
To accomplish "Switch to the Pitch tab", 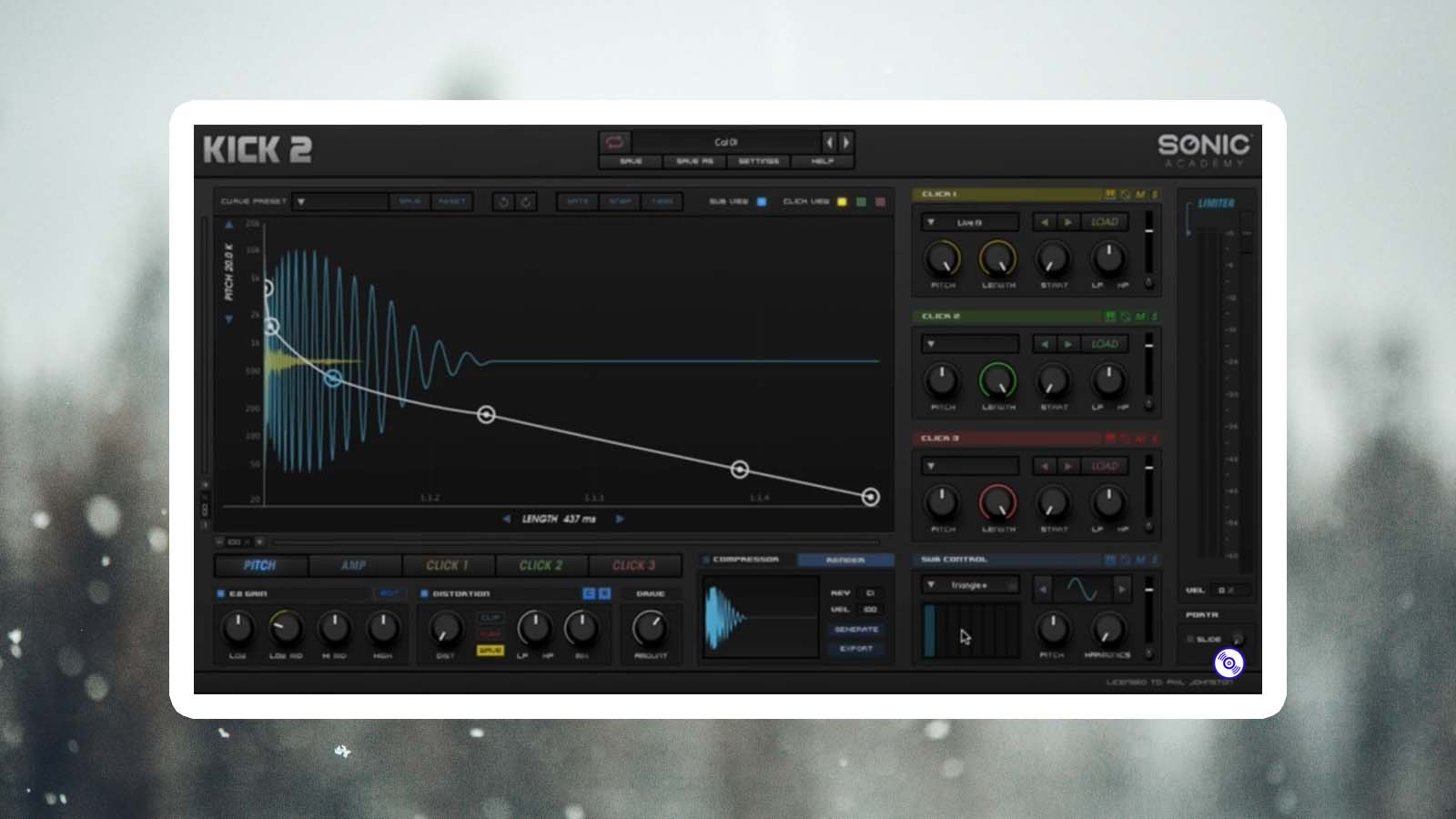I will point(259,565).
